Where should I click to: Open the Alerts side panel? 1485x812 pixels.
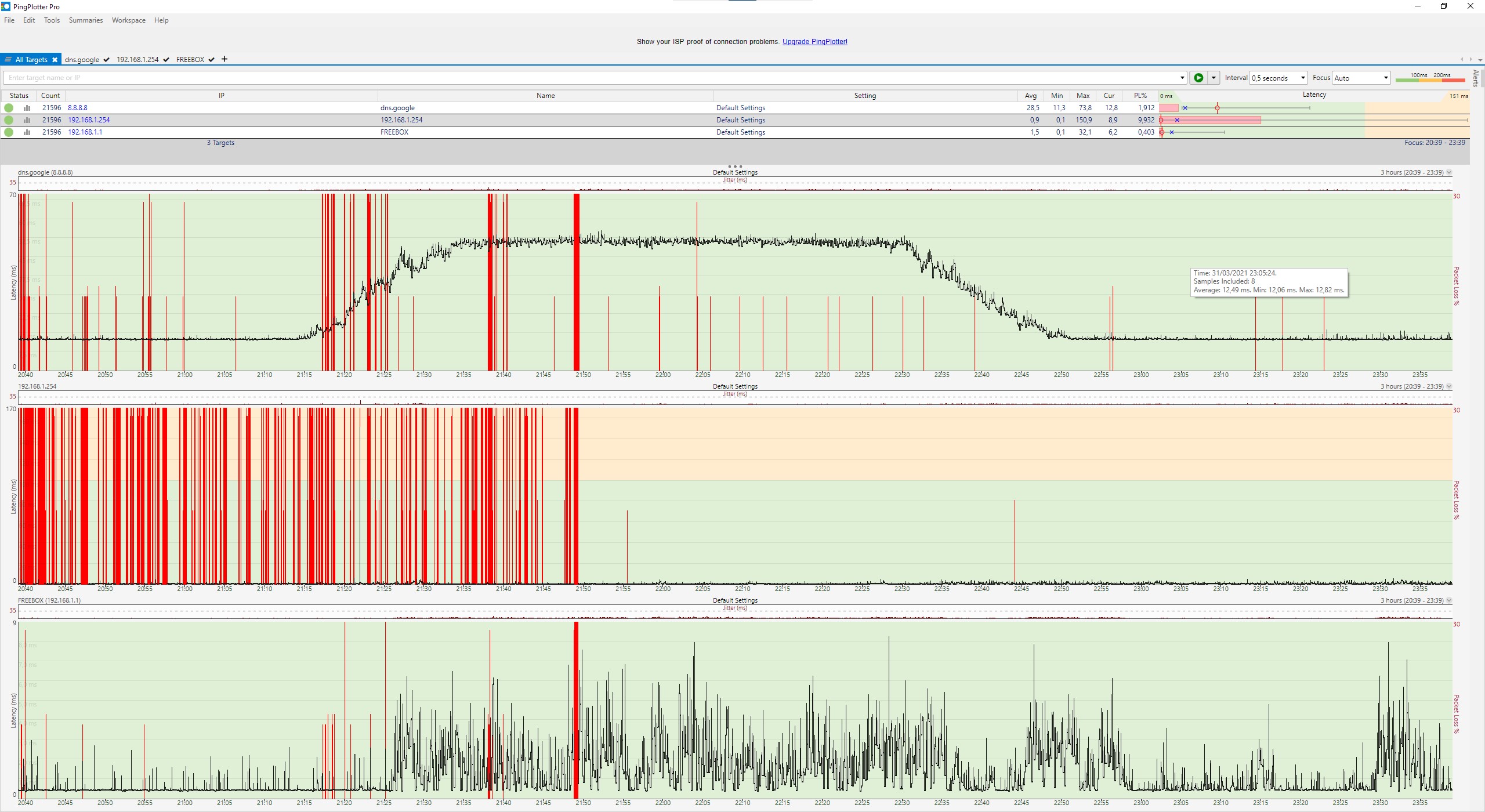tap(1476, 78)
